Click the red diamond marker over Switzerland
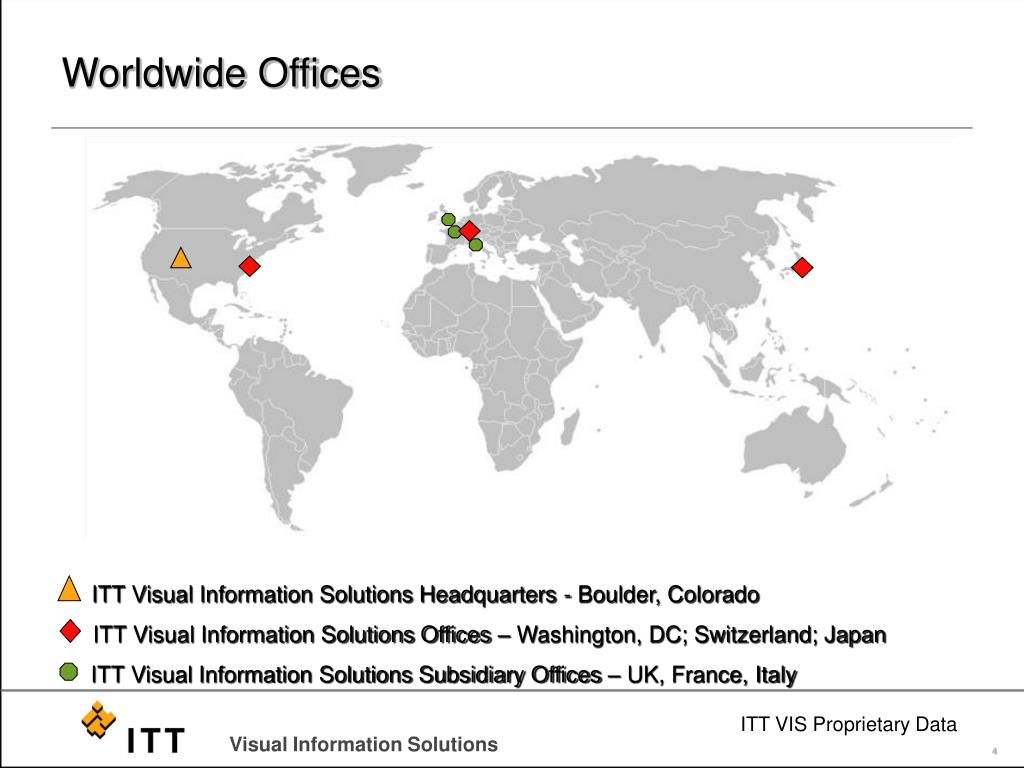Viewport: 1024px width, 768px height. 469,231
